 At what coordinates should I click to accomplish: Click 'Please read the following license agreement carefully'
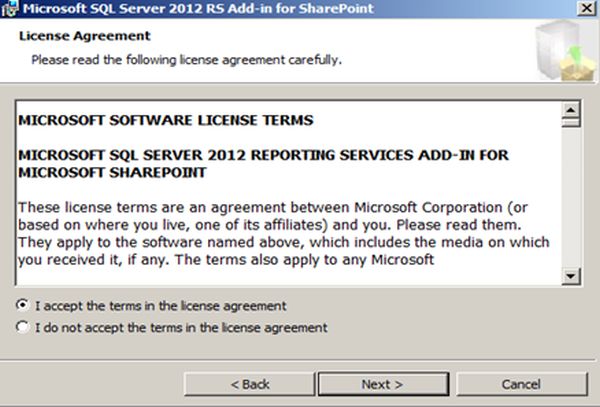pyautogui.click(x=186, y=60)
